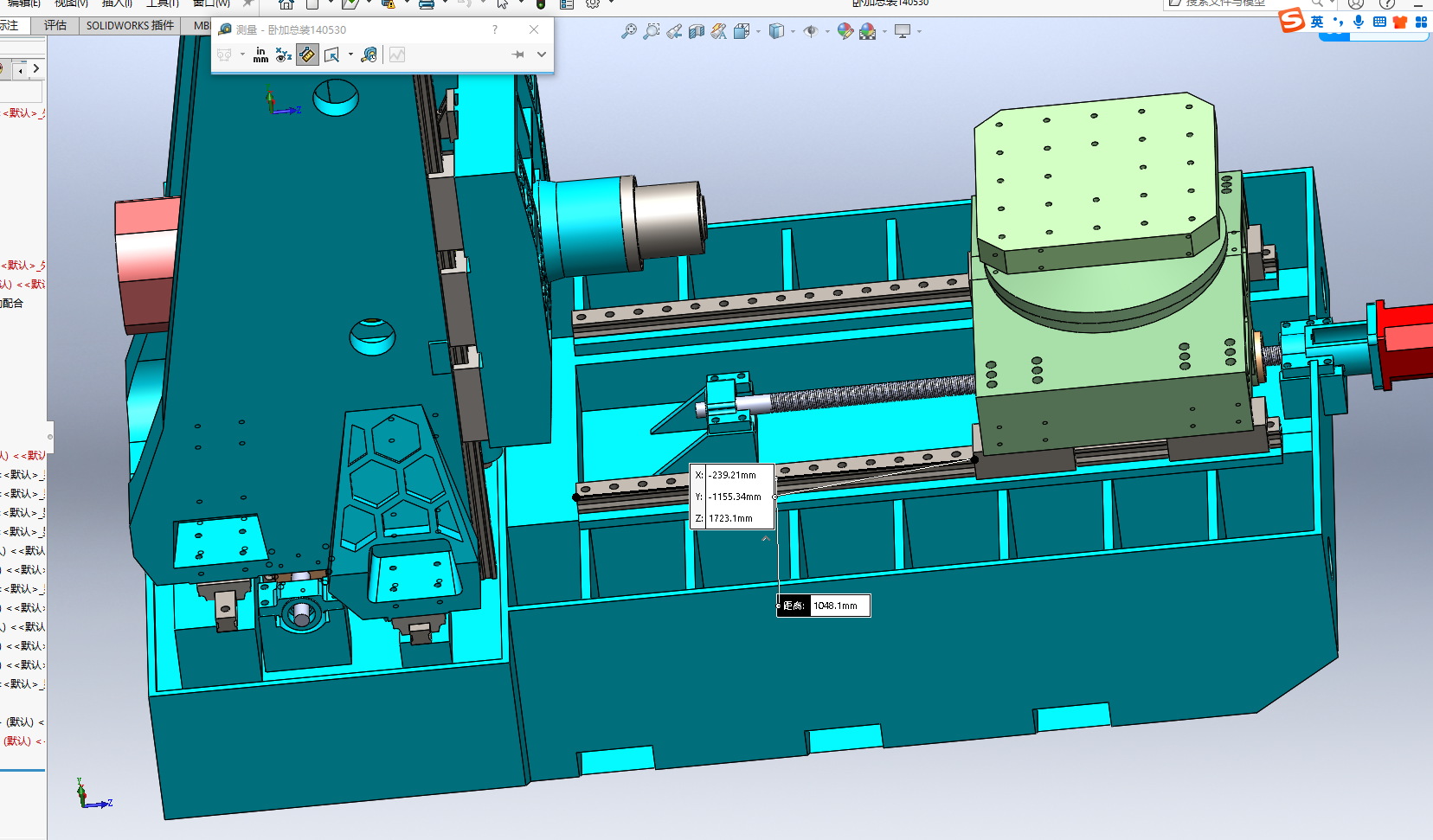Click the Sogou input method S logo
1433x840 pixels.
[1292, 21]
